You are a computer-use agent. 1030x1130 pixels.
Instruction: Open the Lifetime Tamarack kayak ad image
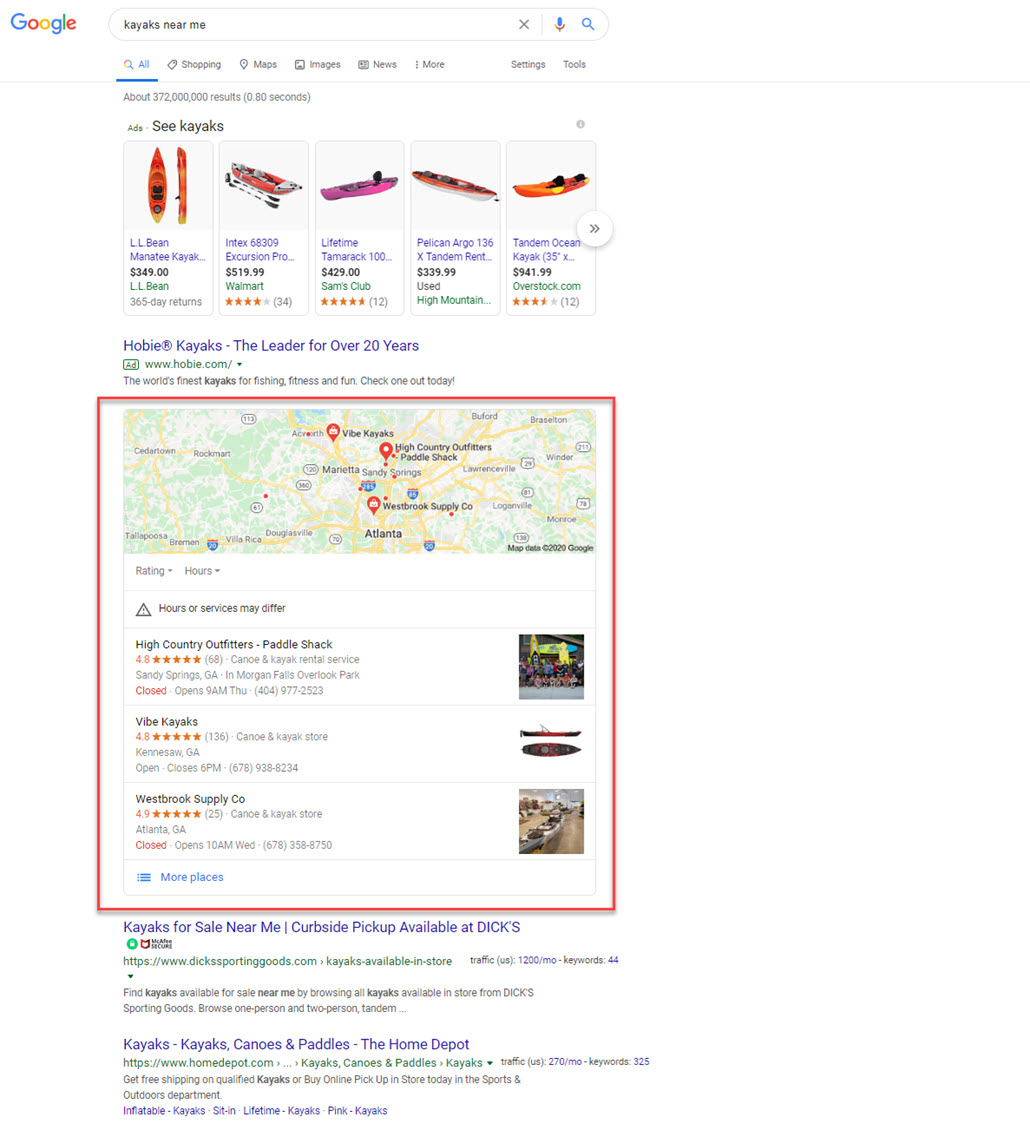point(359,185)
